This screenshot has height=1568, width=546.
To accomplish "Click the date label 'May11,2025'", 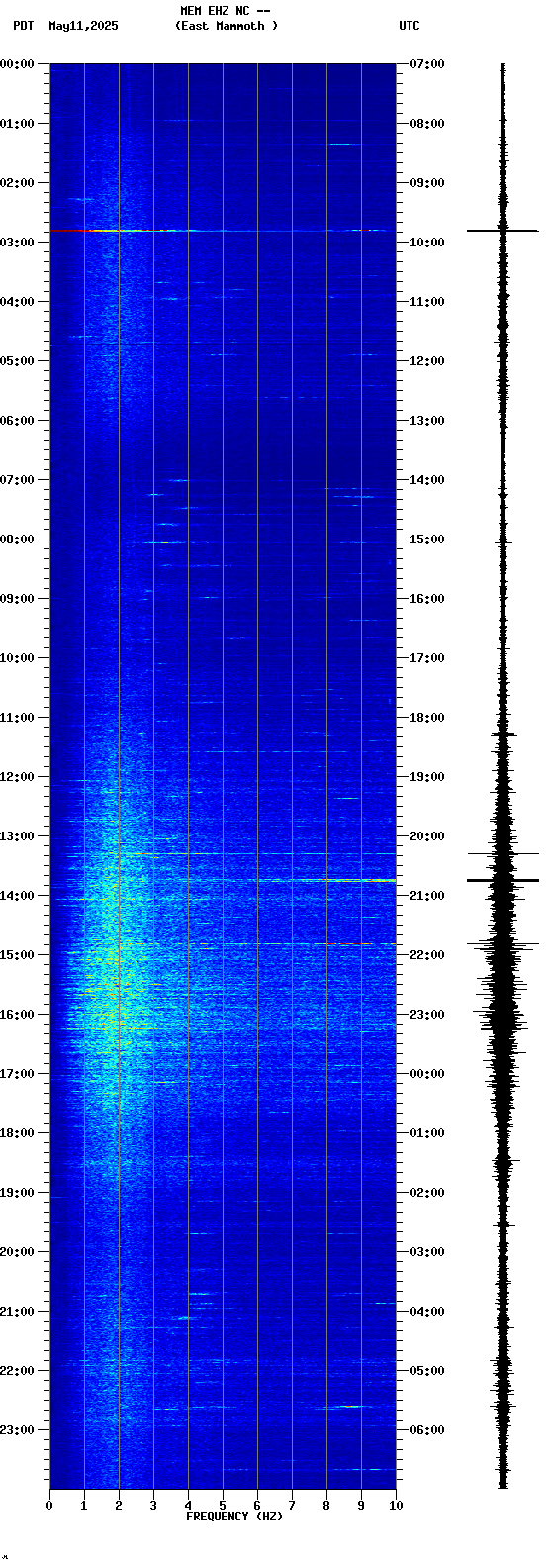I will tap(83, 26).
